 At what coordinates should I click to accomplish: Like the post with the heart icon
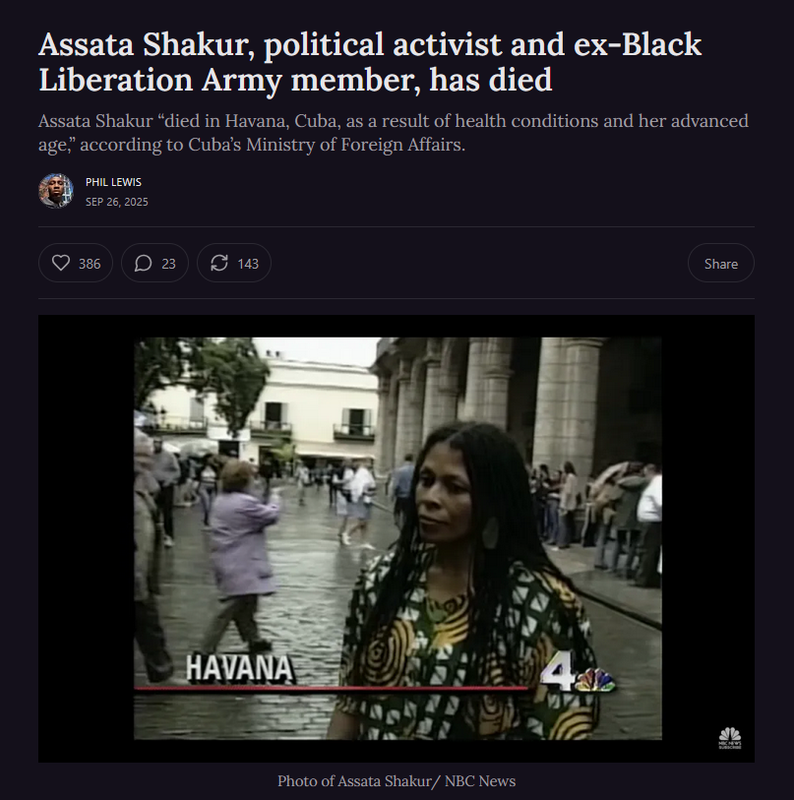coord(61,263)
